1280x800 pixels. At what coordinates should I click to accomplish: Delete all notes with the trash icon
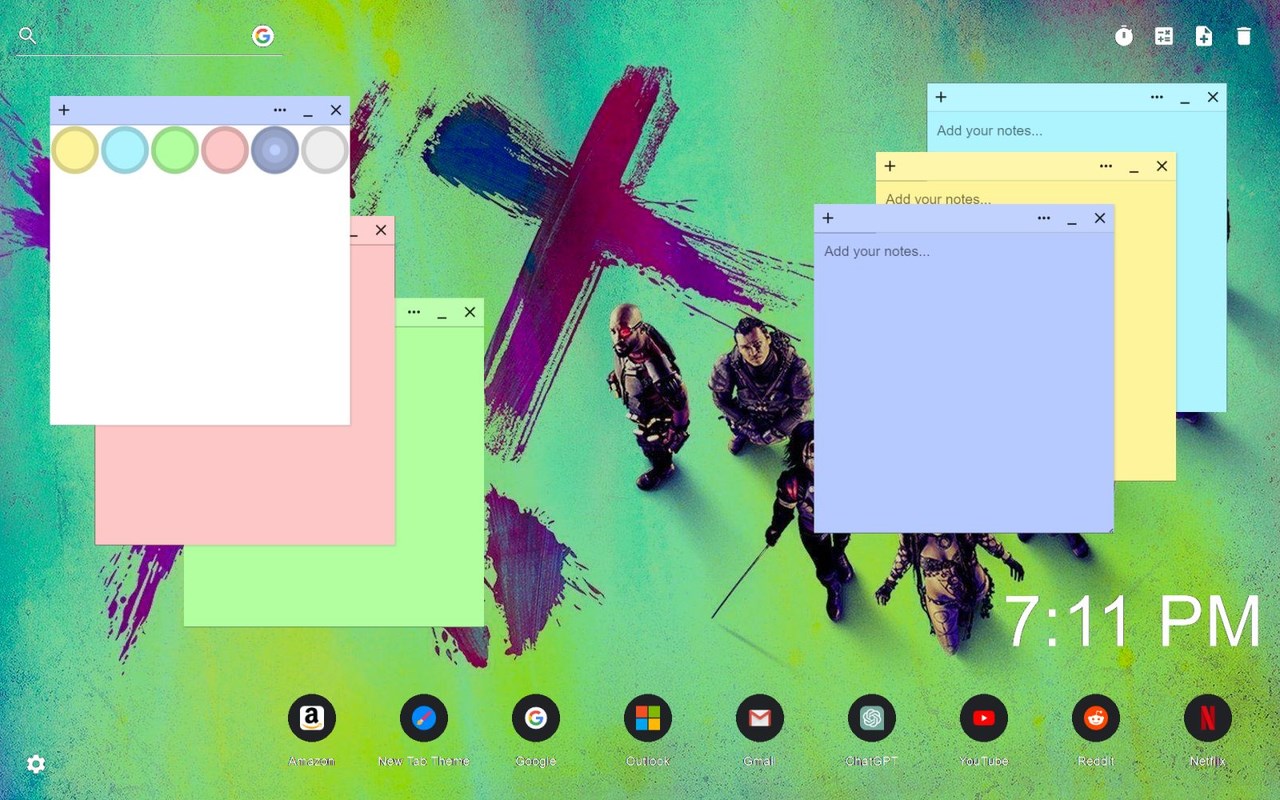[1244, 36]
